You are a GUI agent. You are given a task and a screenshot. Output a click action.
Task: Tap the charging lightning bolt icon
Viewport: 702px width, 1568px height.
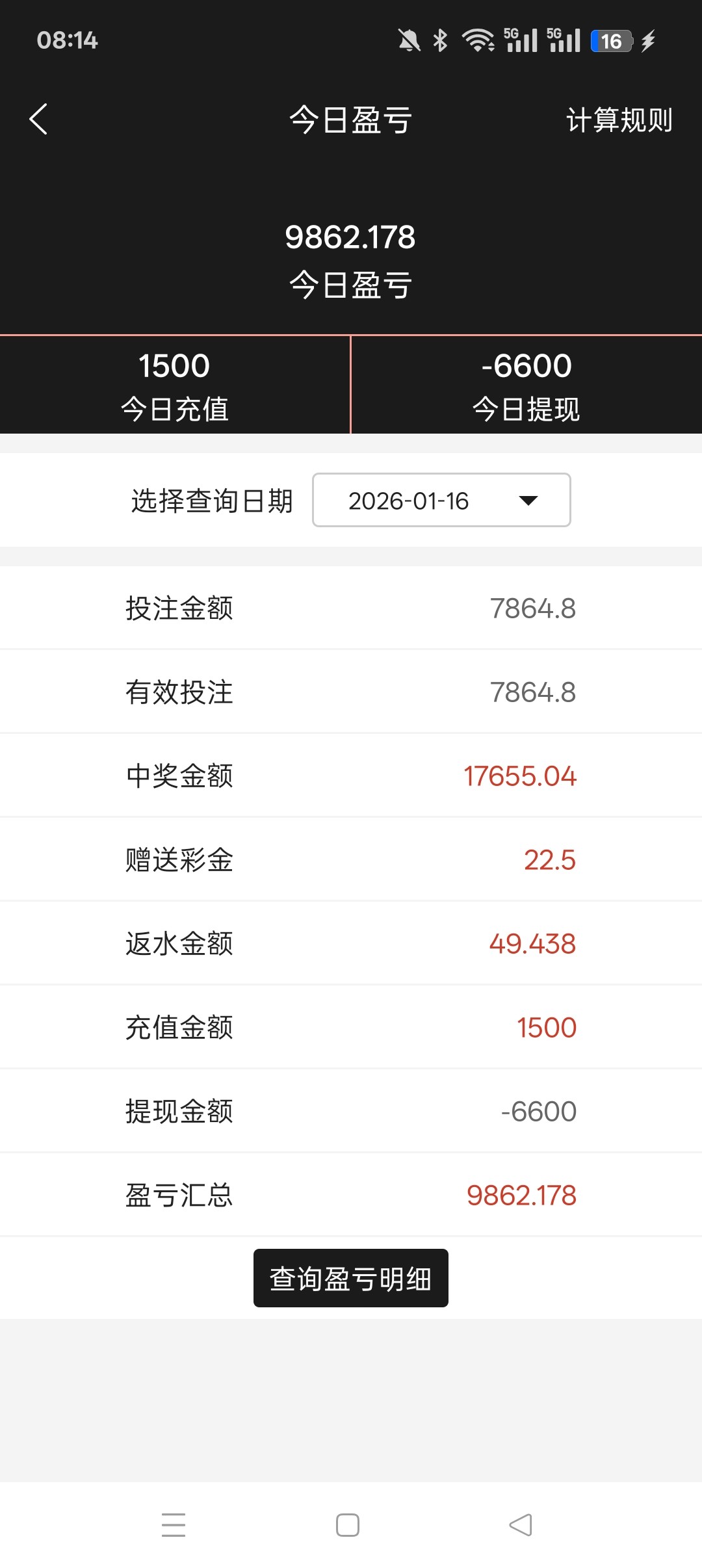[648, 41]
